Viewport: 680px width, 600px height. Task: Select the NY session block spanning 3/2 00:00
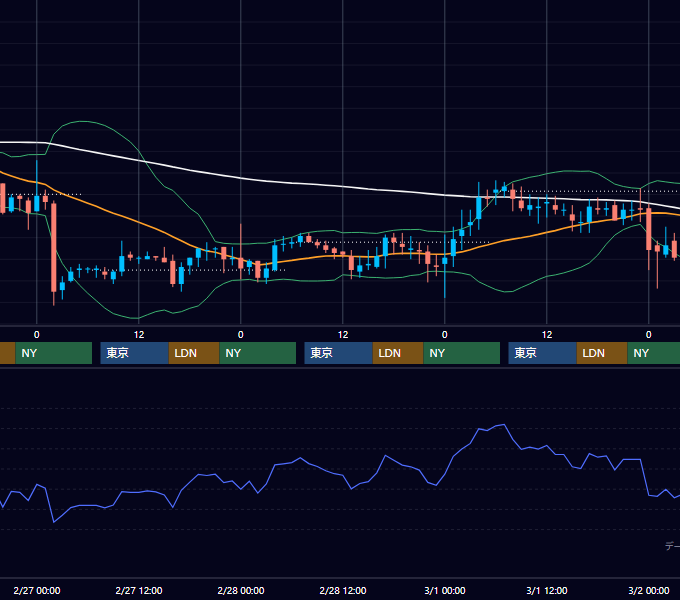coord(654,353)
